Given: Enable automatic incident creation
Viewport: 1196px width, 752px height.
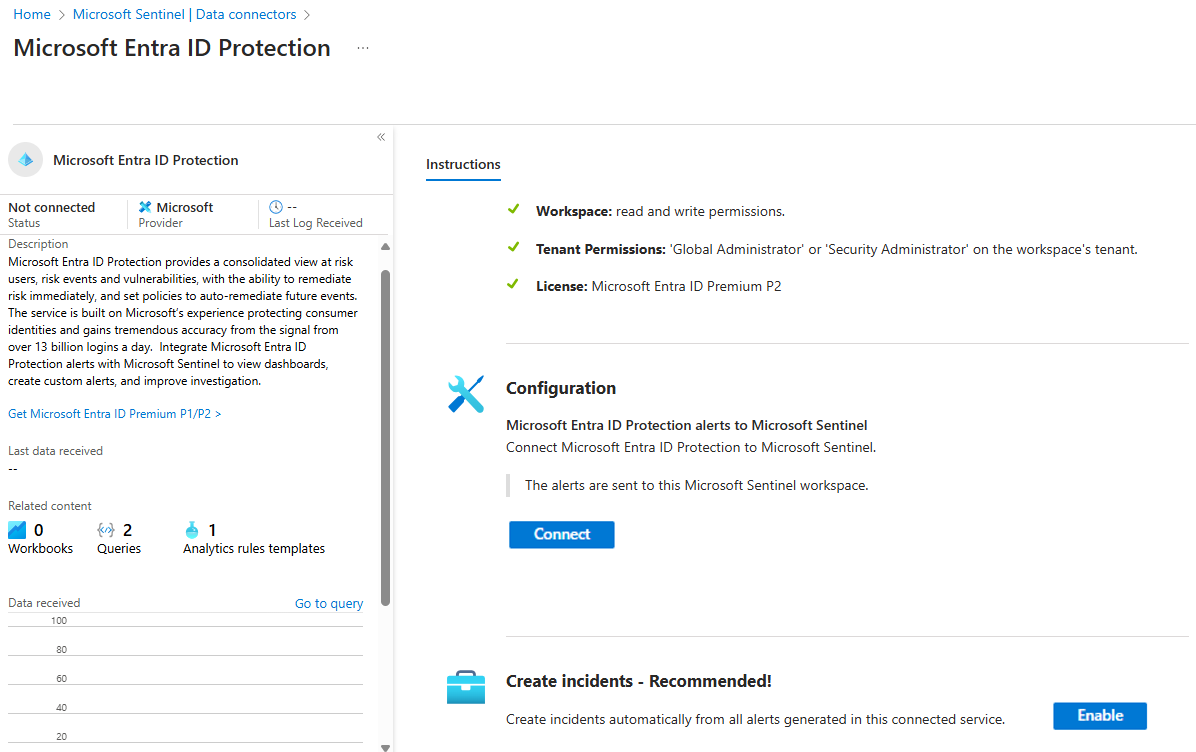Looking at the screenshot, I should (1100, 715).
